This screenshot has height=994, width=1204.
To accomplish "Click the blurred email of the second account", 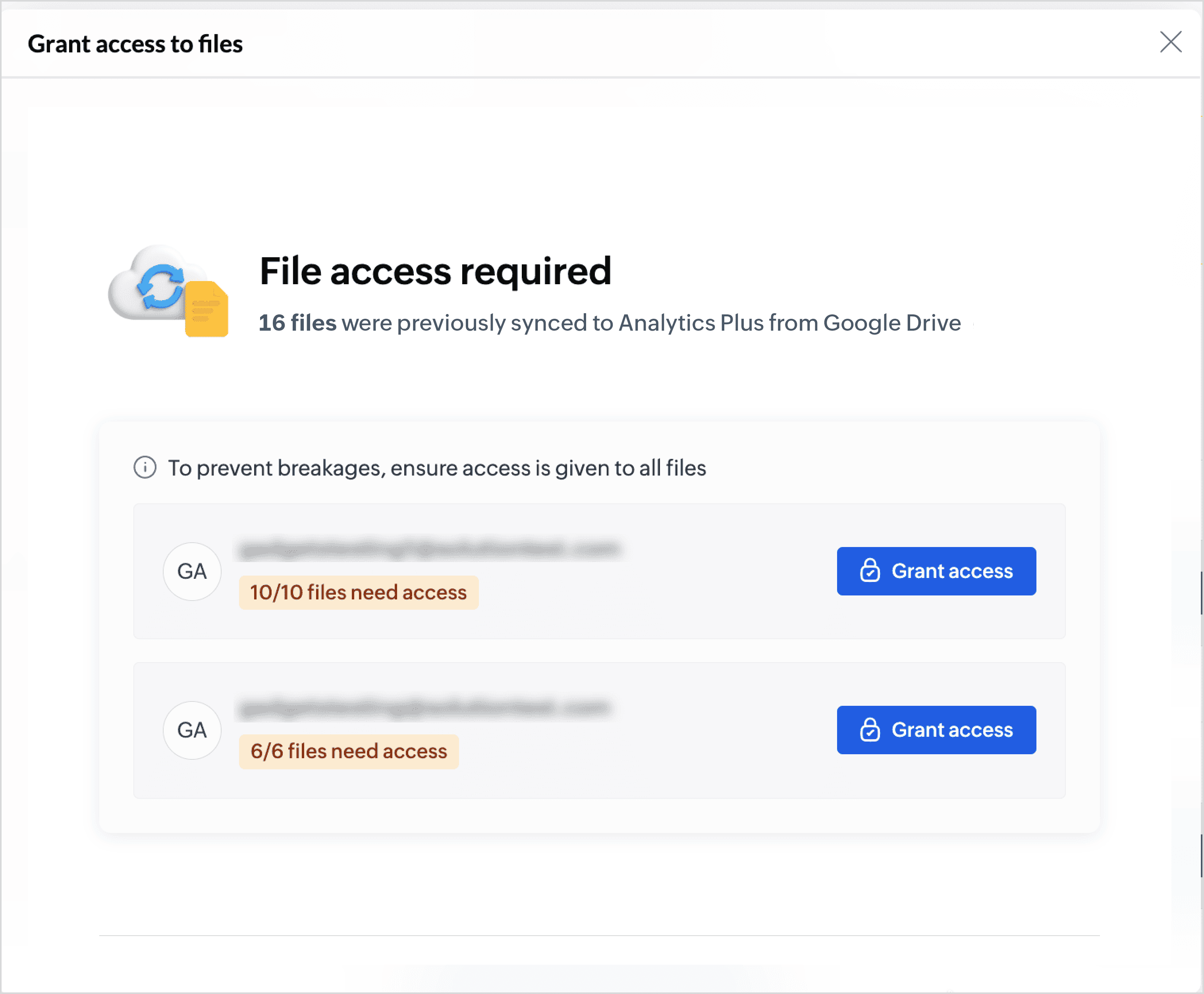I will tap(425, 709).
